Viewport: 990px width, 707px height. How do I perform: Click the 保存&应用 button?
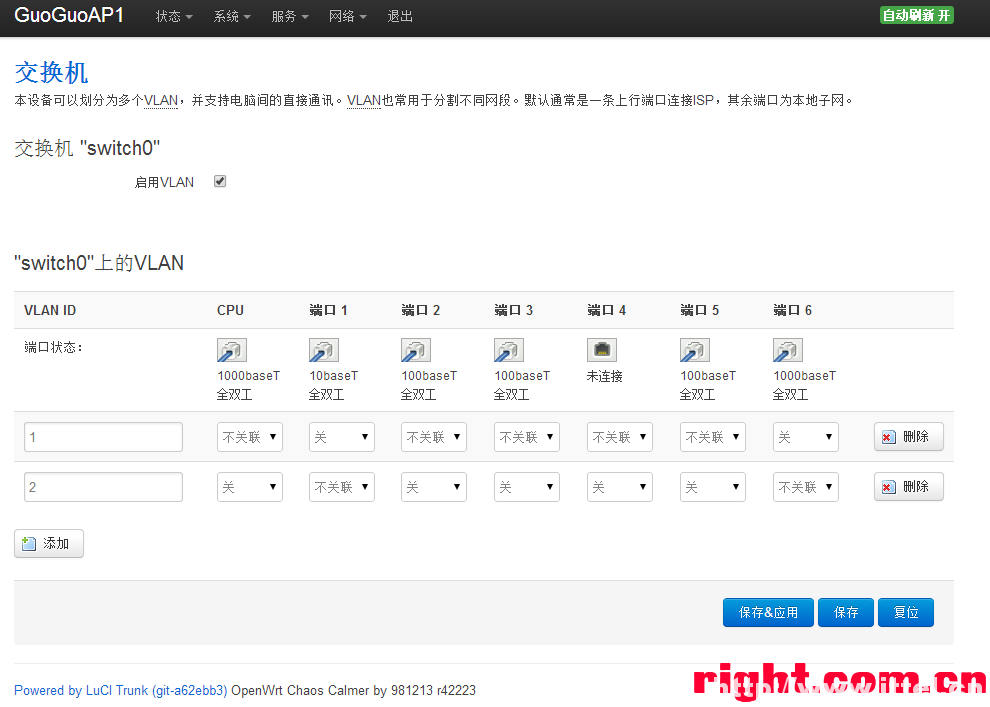768,612
